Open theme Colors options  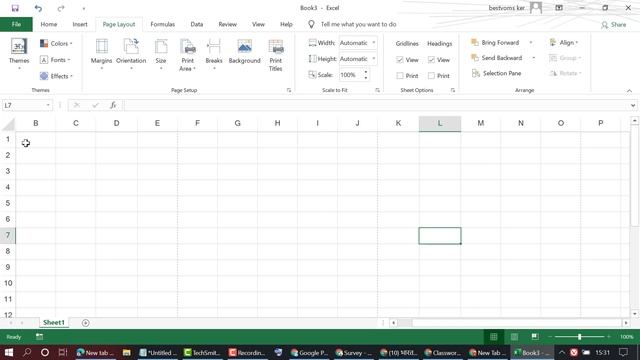[56, 43]
